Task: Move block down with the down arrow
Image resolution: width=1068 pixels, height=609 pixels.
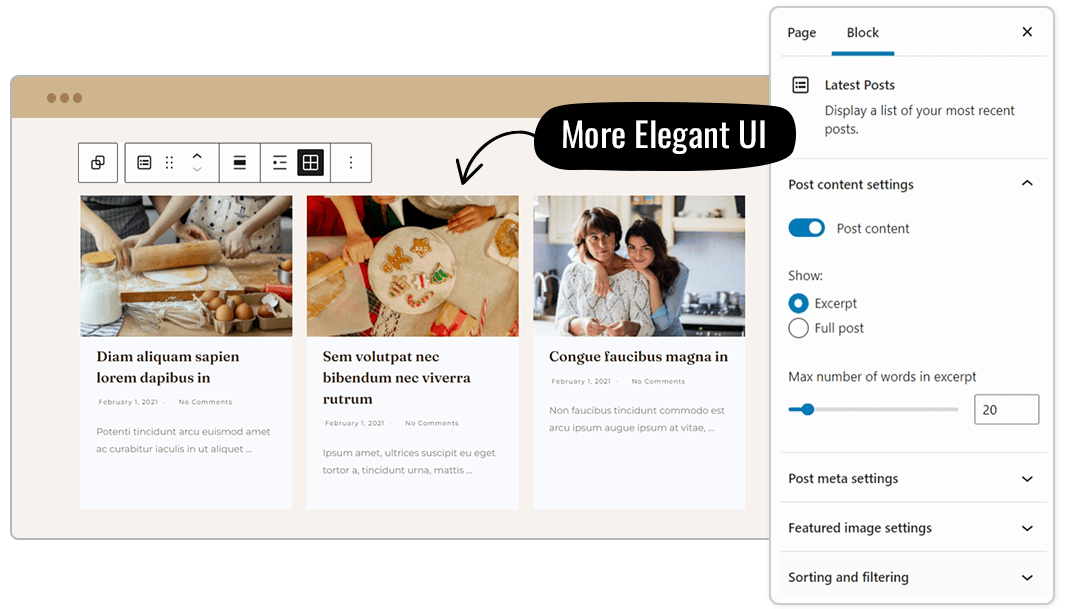Action: click(x=197, y=170)
